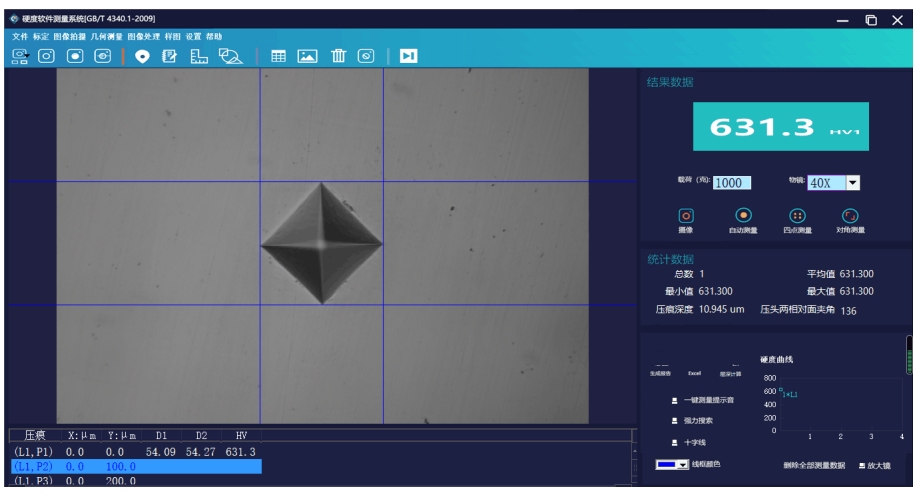
Task: Click the 摄像 camera icon in results panel
Action: (686, 215)
